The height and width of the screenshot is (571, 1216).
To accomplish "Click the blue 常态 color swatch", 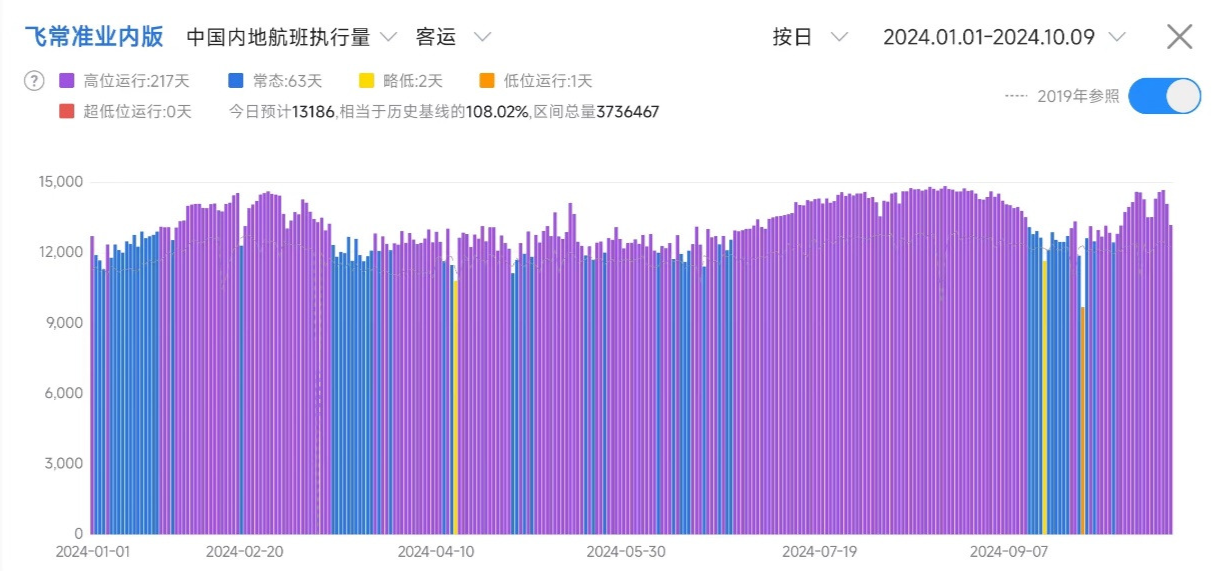I will (x=236, y=81).
